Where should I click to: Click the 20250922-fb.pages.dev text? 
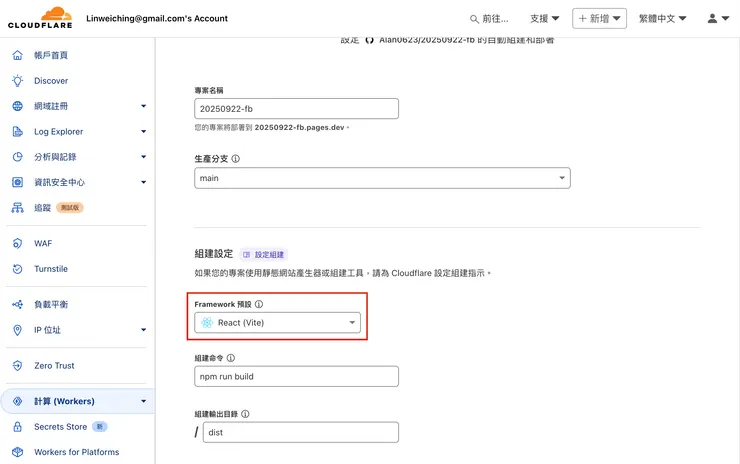tap(299, 127)
